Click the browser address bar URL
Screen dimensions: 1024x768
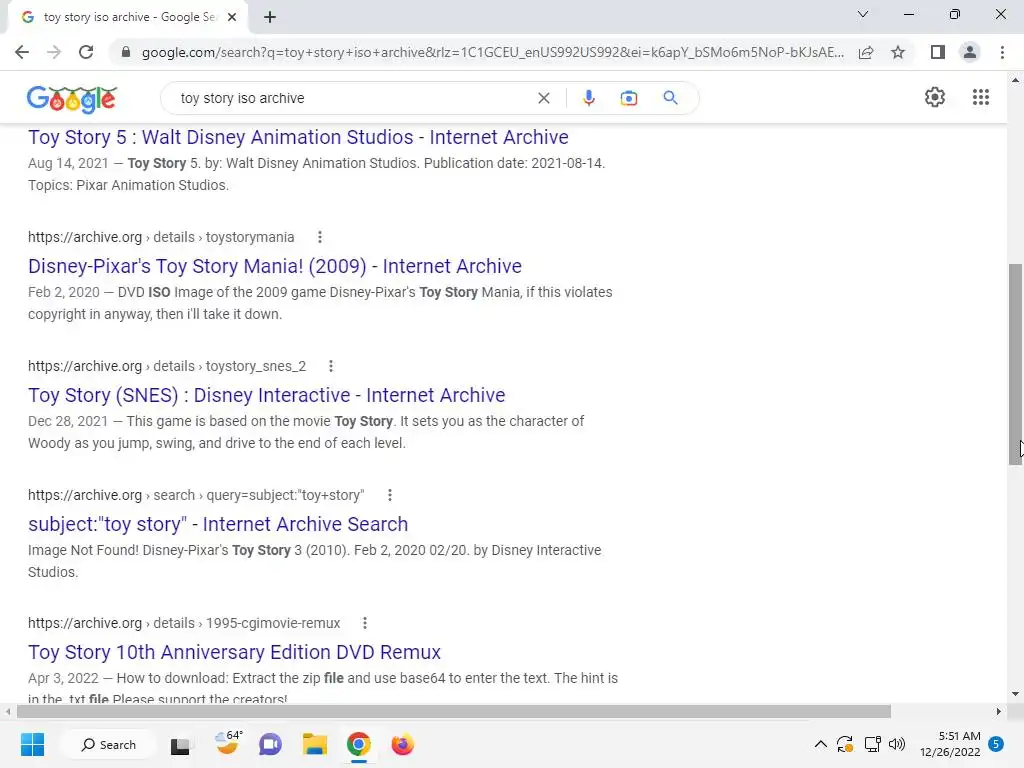click(492, 52)
